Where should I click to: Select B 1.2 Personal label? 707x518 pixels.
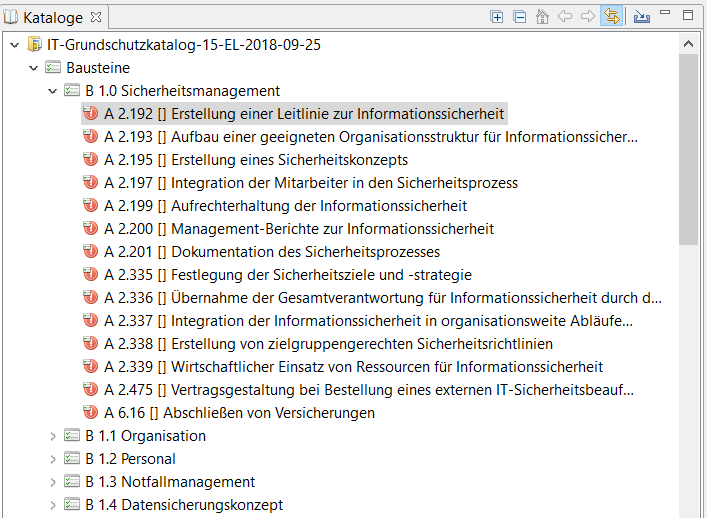tap(130, 459)
